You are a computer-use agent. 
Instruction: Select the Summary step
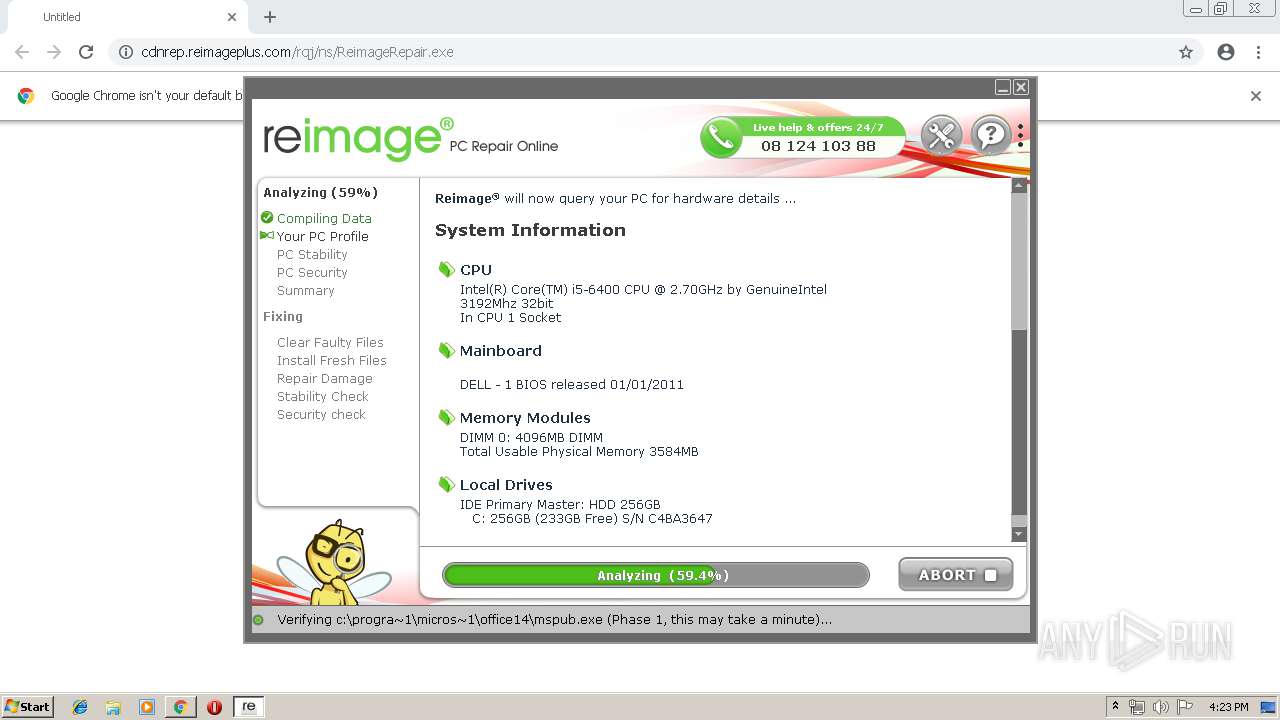click(x=305, y=290)
